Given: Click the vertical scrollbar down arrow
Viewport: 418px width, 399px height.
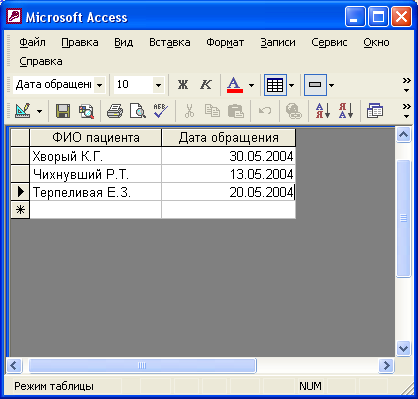Looking at the screenshot, I should point(403,349).
